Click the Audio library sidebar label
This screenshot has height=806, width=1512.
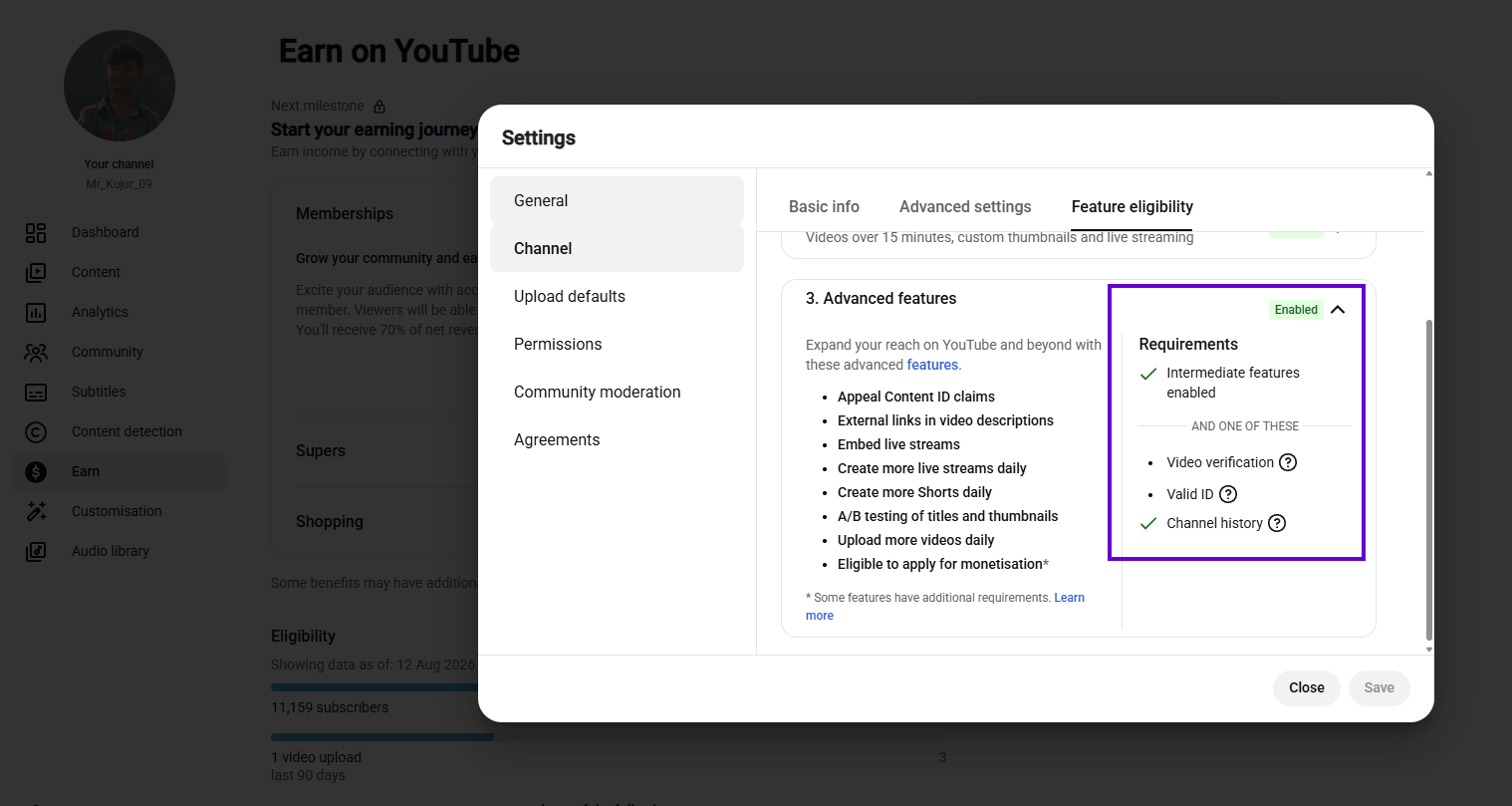click(x=111, y=551)
